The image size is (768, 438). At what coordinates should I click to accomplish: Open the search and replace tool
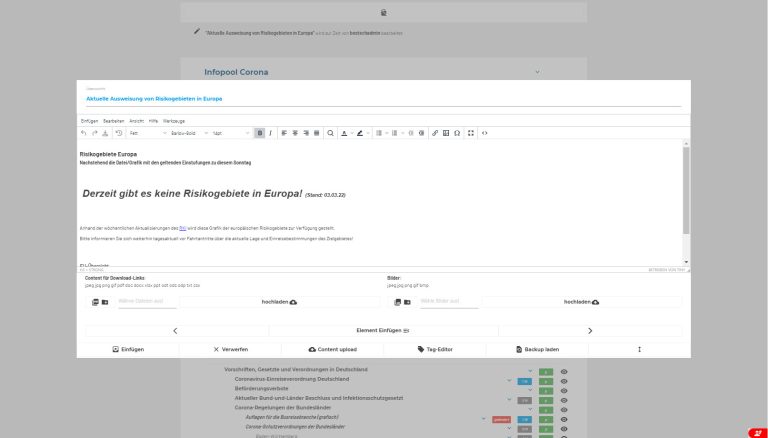[x=331, y=132]
